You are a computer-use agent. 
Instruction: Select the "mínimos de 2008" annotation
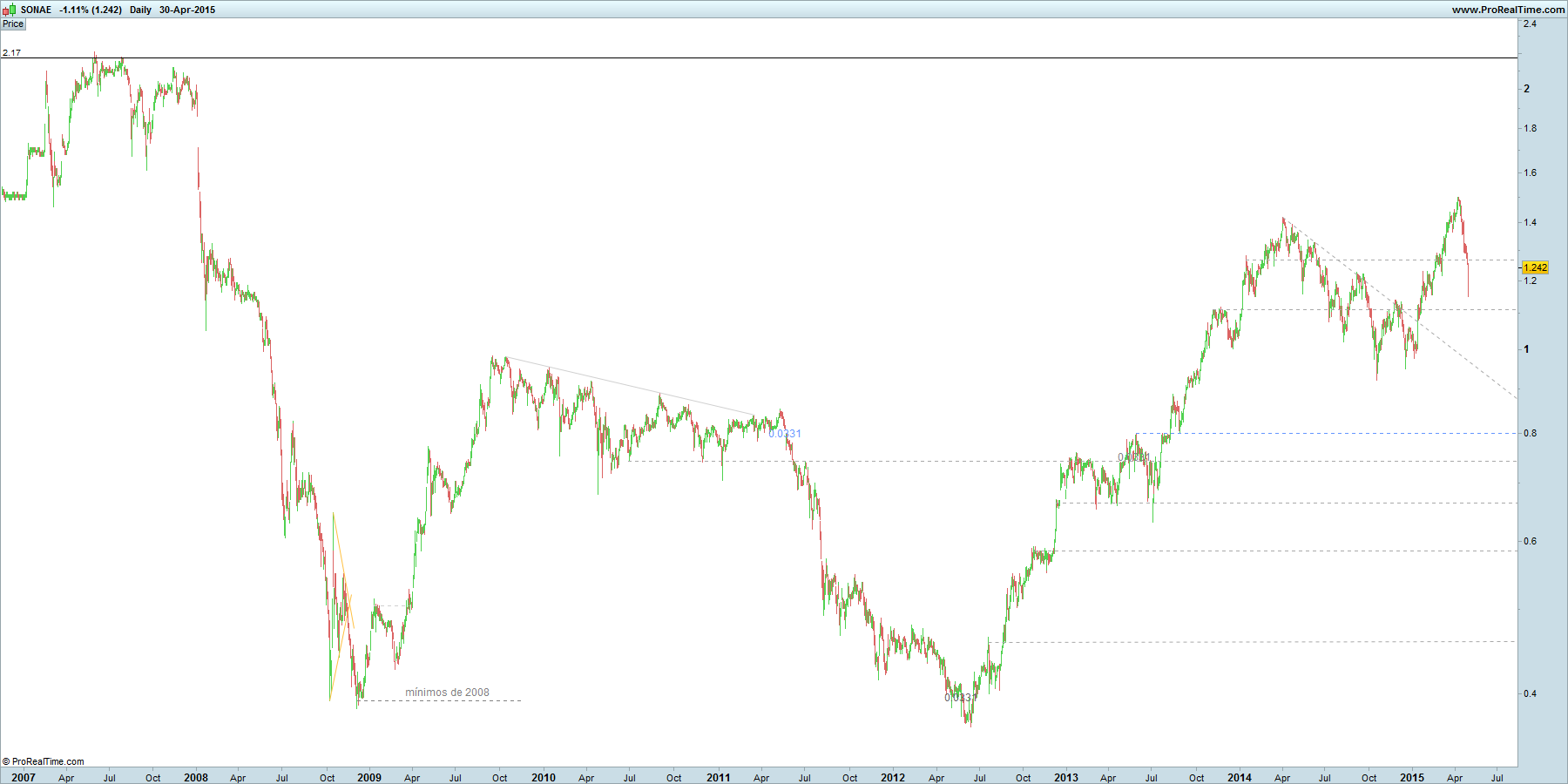[x=447, y=693]
